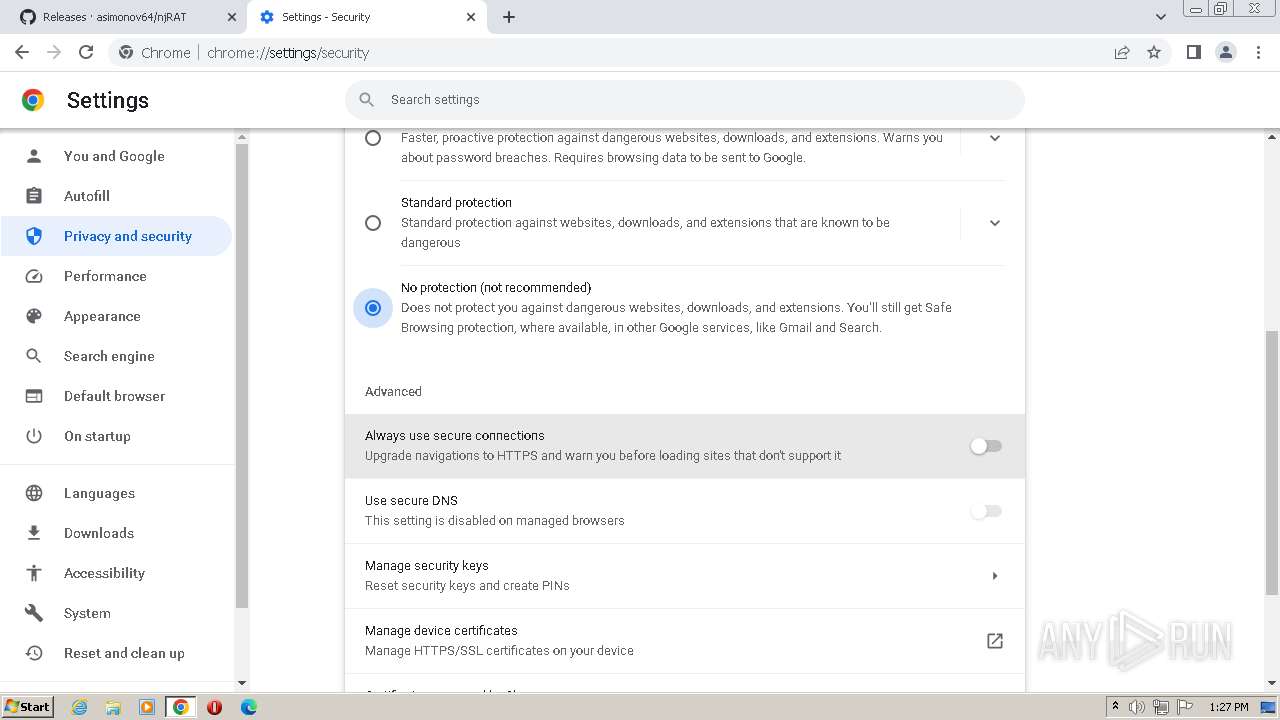This screenshot has width=1280, height=720.
Task: Show hidden tray icons arrow
Action: pos(1115,706)
